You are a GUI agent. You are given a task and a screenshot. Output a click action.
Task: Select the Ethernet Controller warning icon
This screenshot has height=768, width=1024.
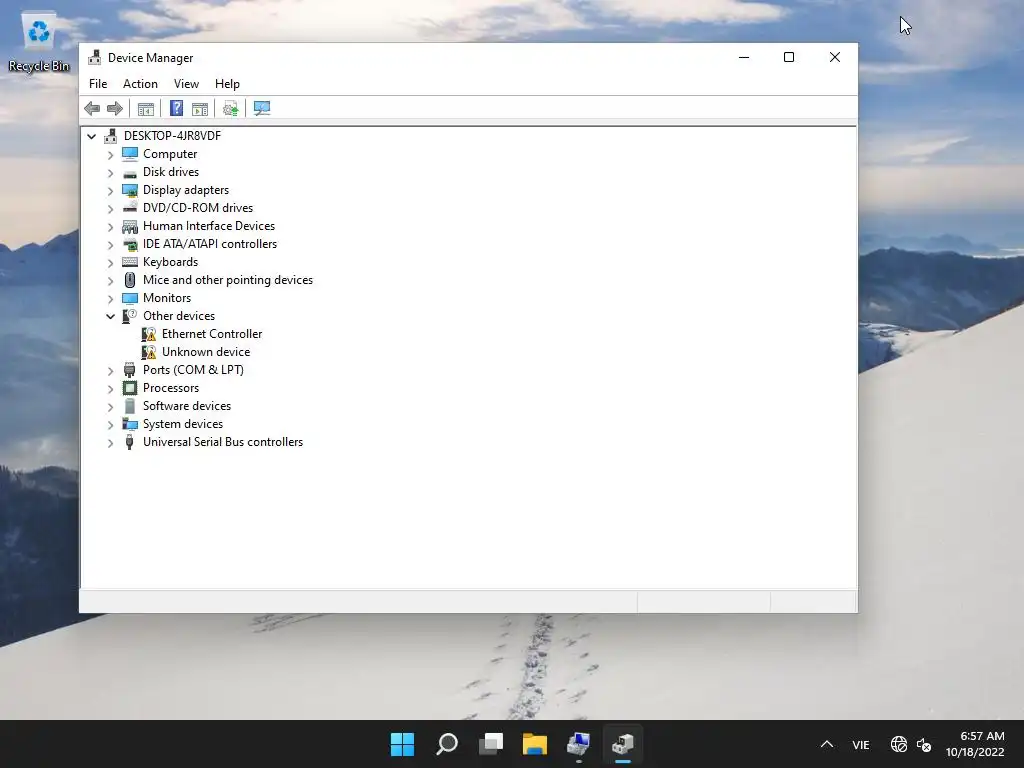[149, 334]
